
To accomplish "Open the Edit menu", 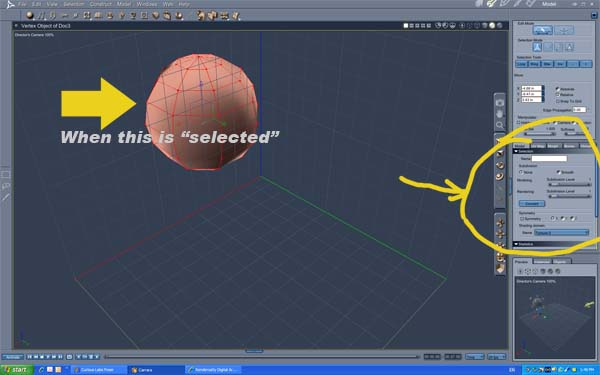I will 36,4.
